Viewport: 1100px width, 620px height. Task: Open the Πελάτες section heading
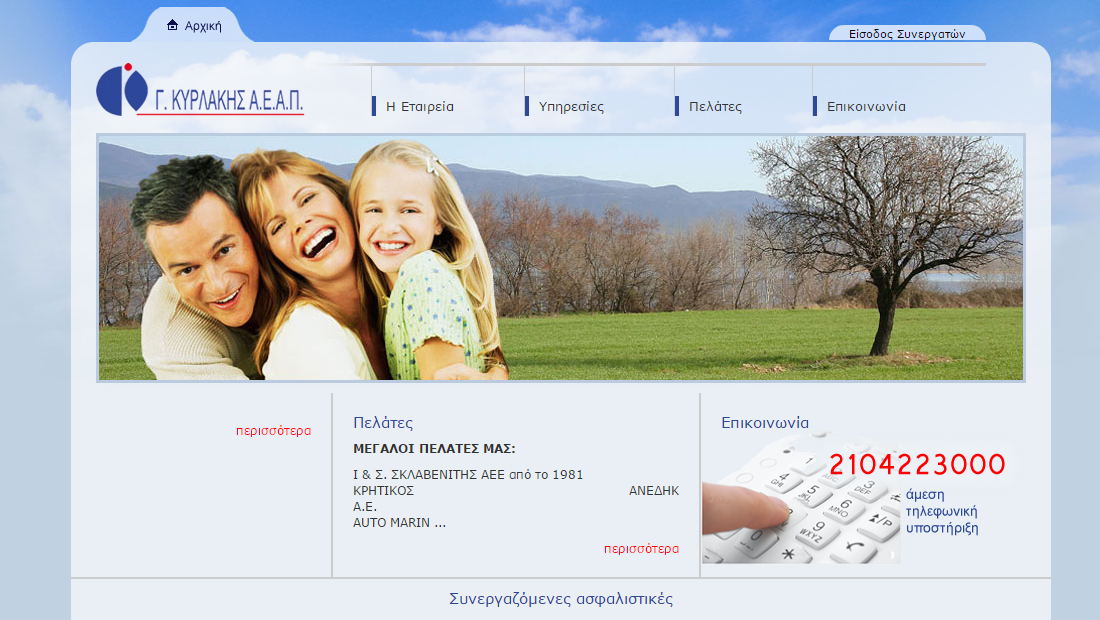pos(383,423)
